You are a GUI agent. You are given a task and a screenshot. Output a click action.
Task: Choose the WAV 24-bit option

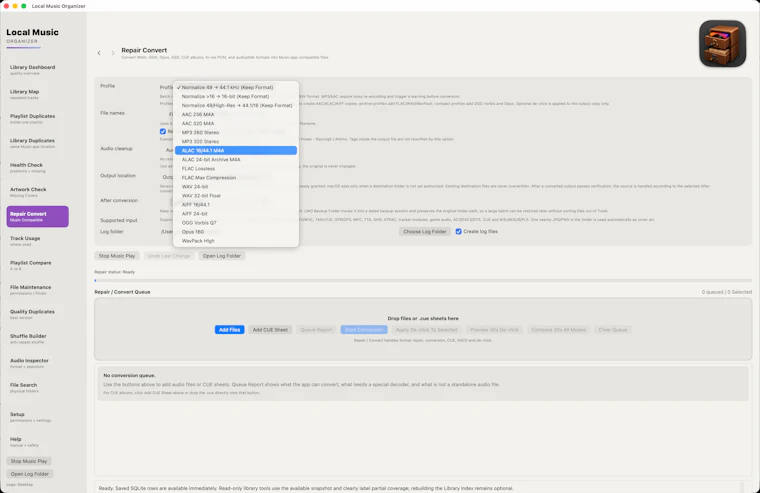point(236,187)
